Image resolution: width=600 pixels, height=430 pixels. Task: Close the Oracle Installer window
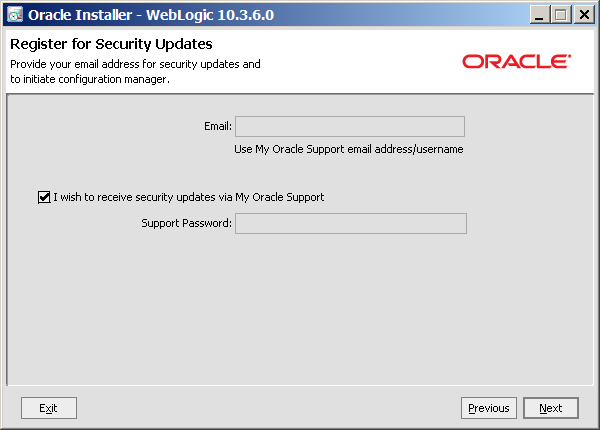coord(584,15)
